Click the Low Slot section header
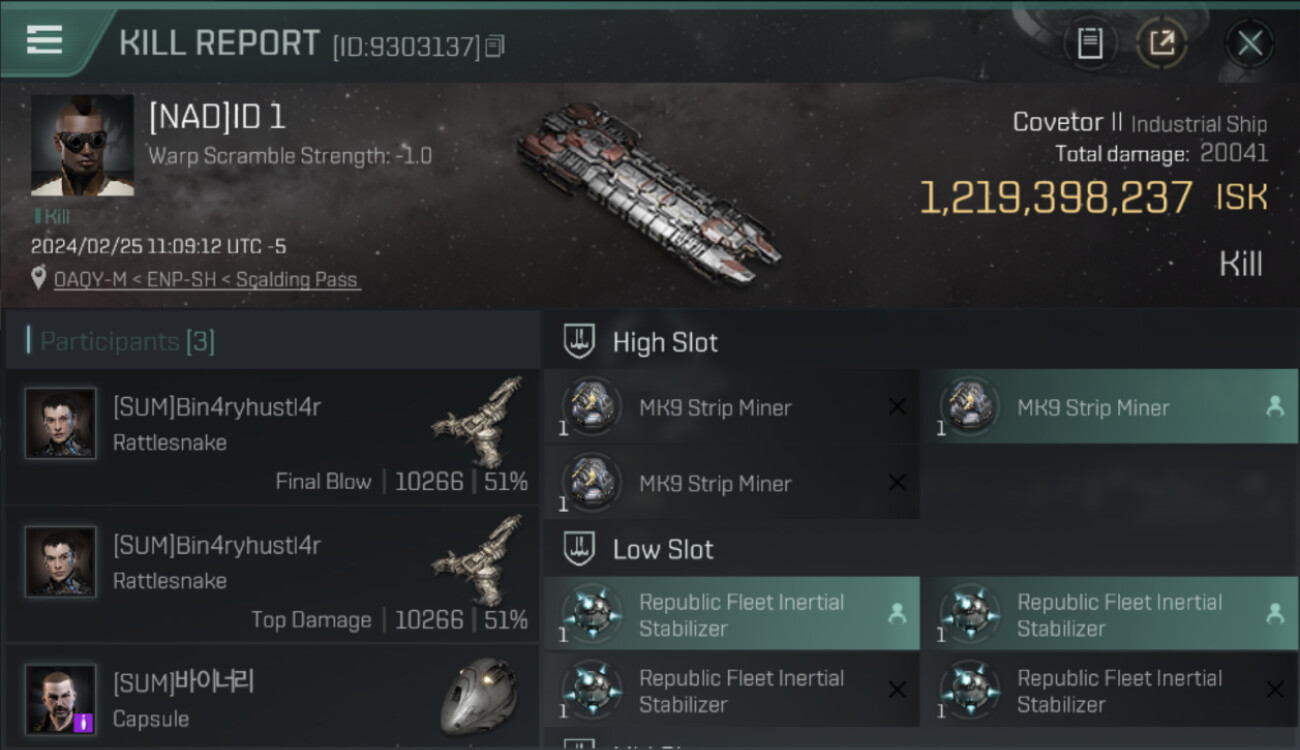Viewport: 1300px width, 750px height. point(663,549)
